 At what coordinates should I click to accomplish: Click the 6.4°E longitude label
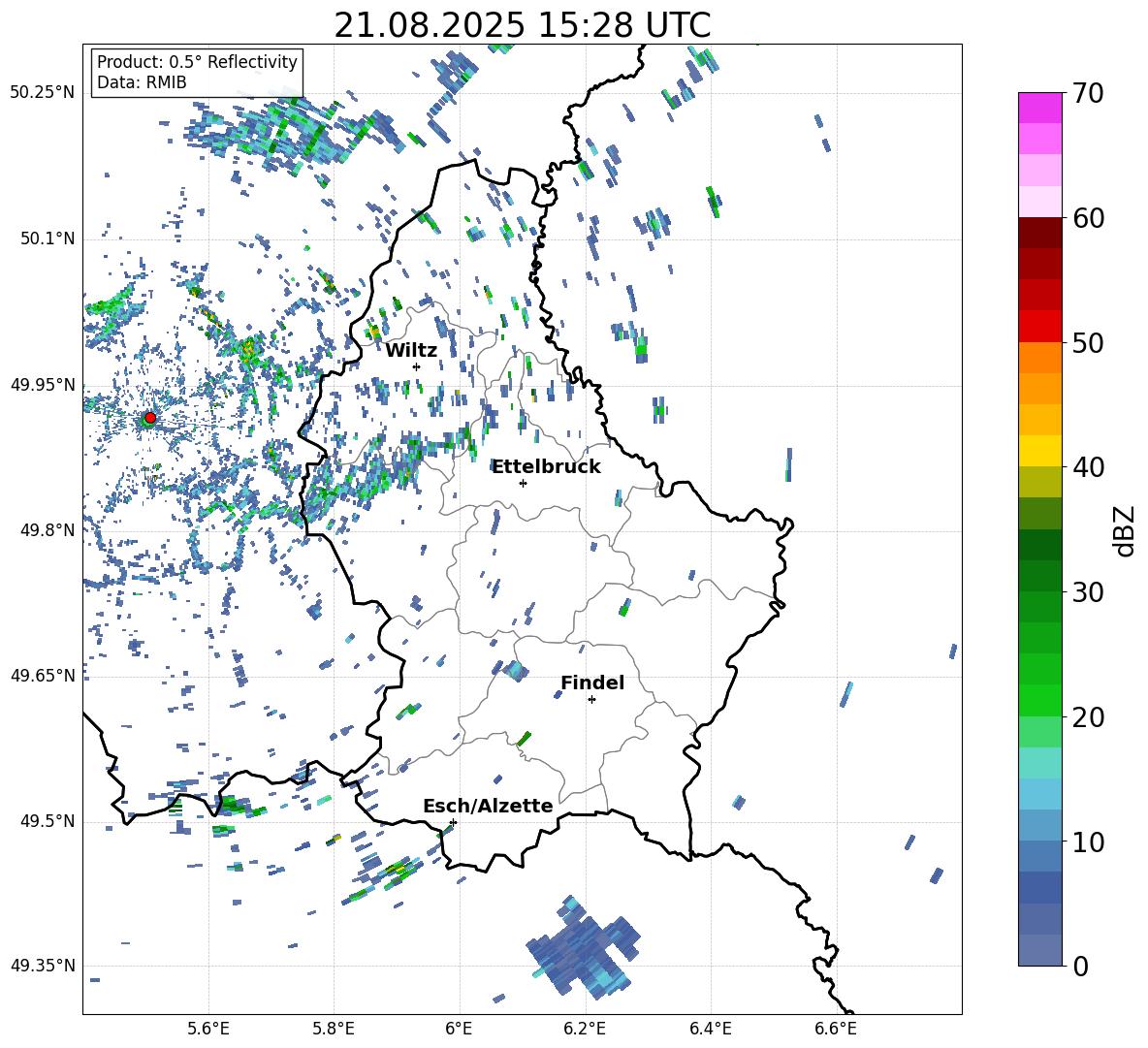tap(710, 1029)
